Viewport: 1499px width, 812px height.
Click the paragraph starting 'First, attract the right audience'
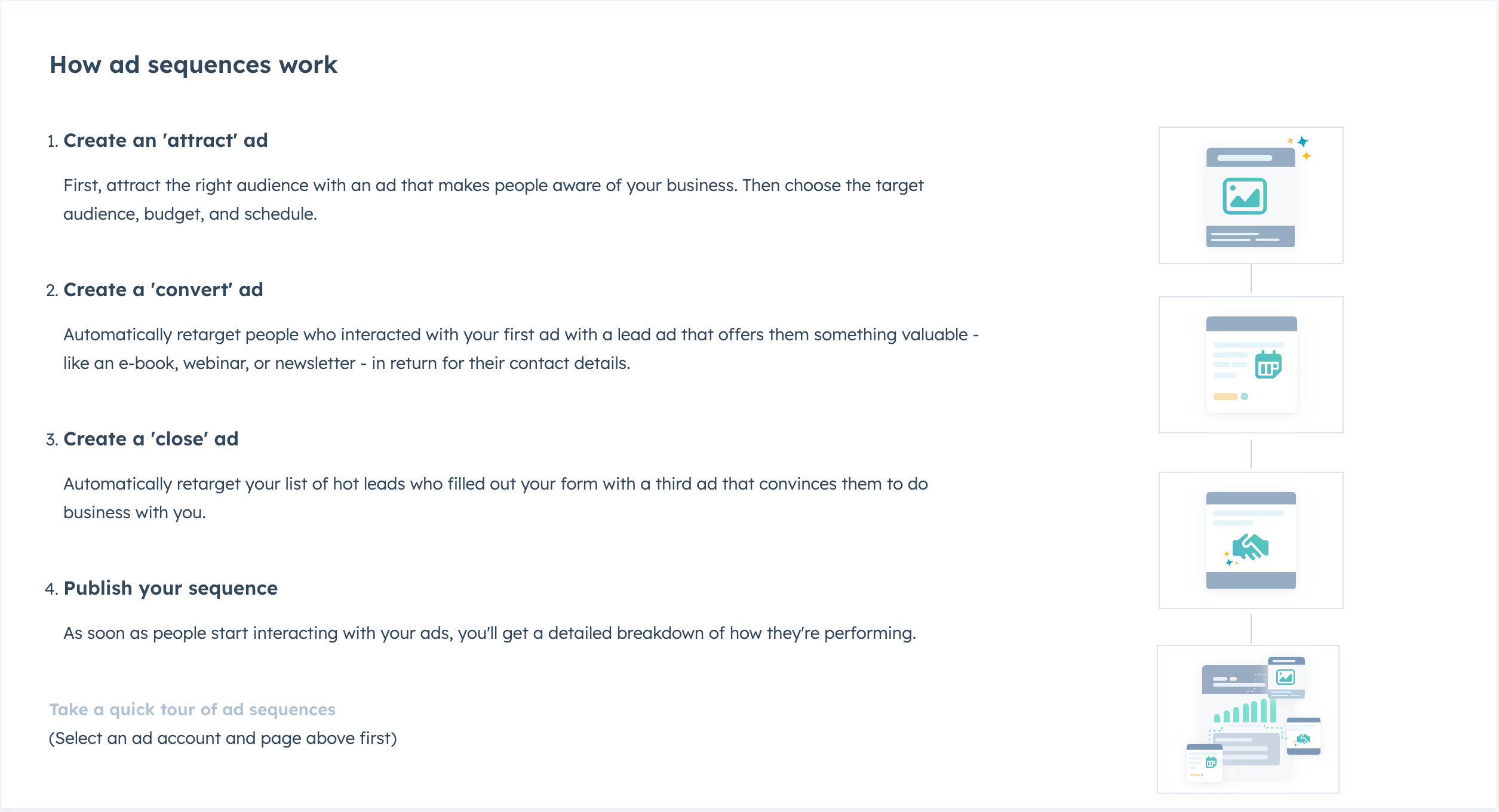pyautogui.click(x=493, y=199)
